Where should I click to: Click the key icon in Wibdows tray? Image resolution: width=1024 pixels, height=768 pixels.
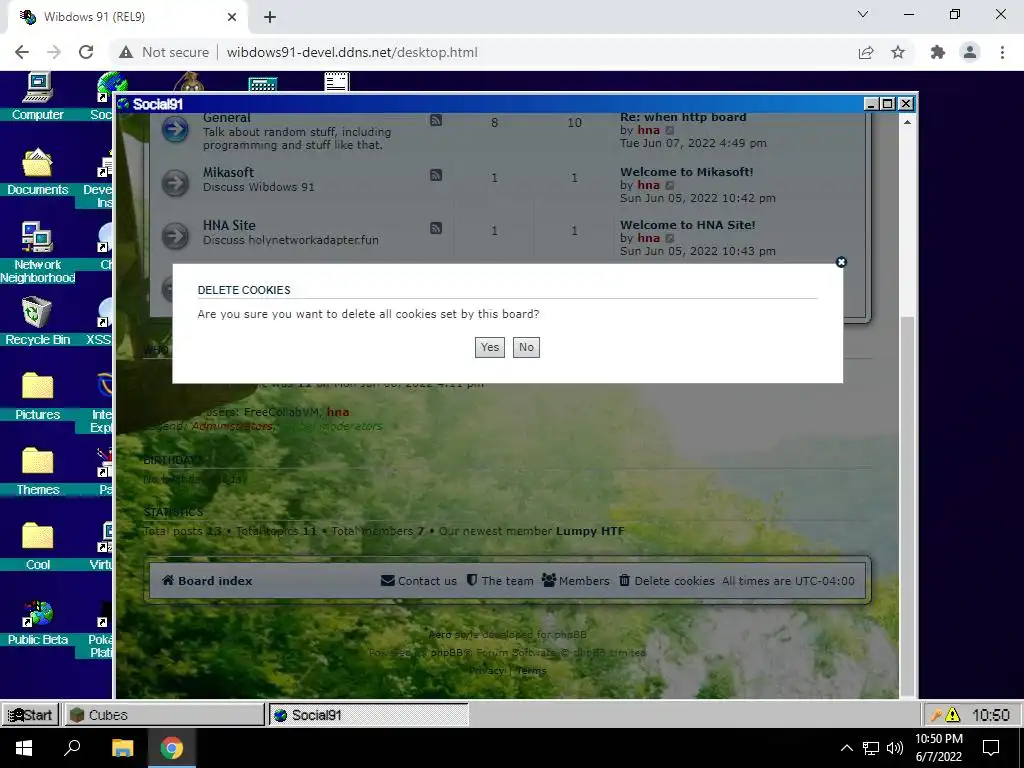click(936, 715)
